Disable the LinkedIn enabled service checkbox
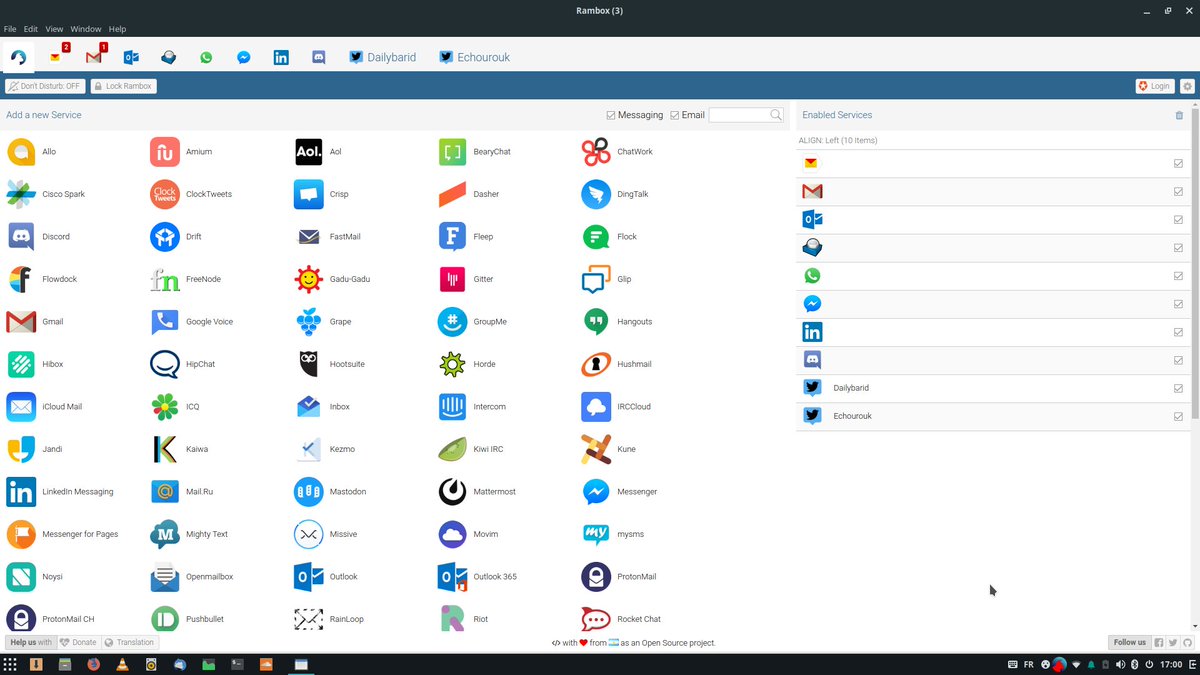 1179,332
